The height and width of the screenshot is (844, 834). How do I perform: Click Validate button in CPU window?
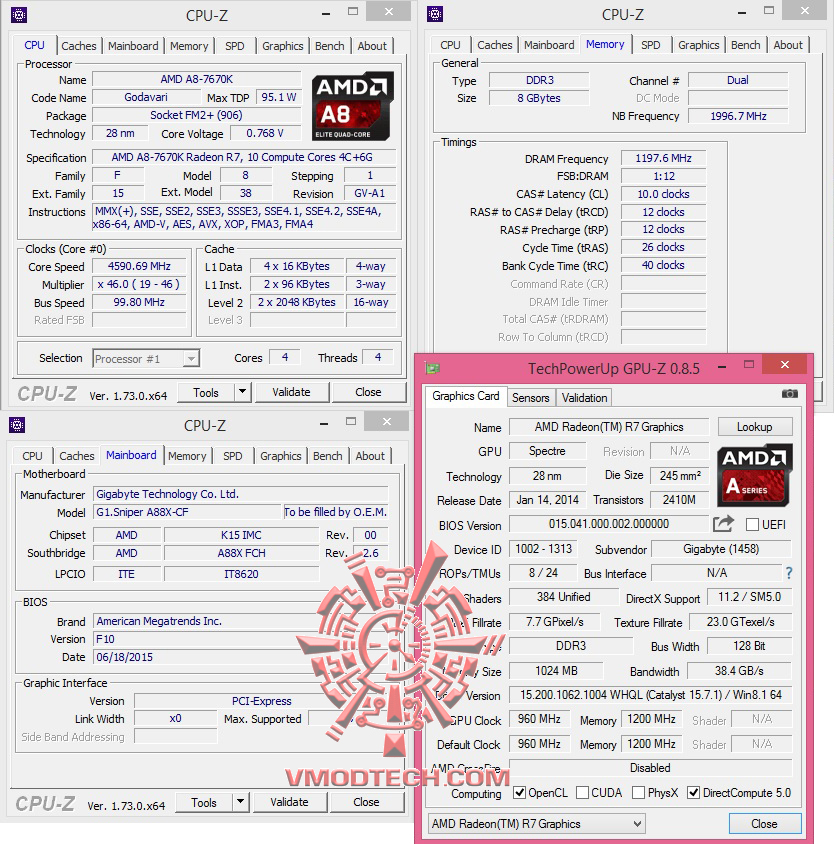tap(291, 392)
